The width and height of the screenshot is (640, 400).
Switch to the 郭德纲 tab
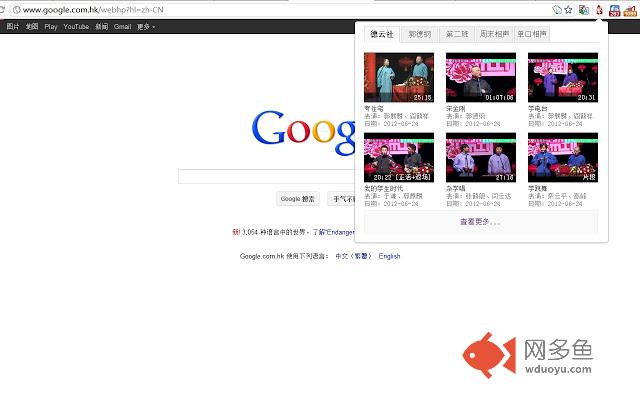[420, 34]
